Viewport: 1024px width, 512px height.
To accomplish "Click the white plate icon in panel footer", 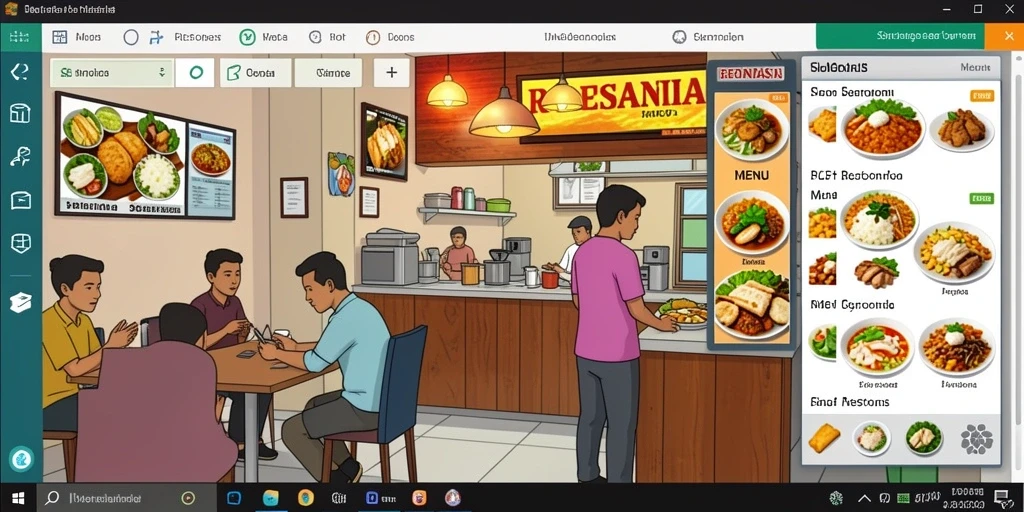I will [x=872, y=438].
